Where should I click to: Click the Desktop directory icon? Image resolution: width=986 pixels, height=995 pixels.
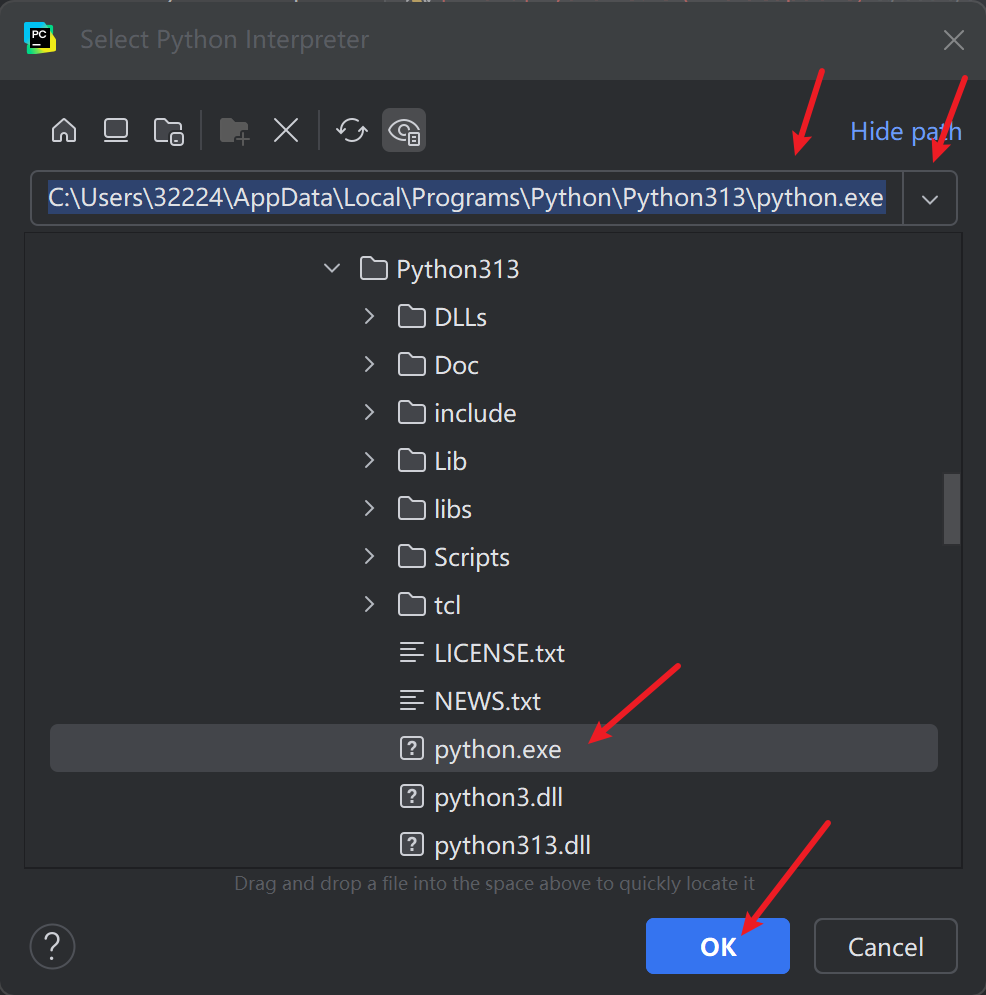(x=116, y=131)
